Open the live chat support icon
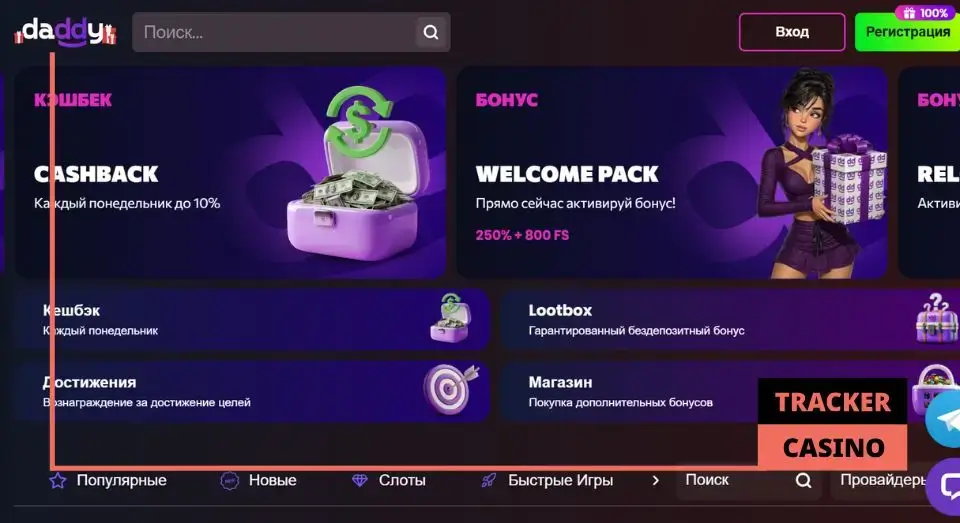 945,486
